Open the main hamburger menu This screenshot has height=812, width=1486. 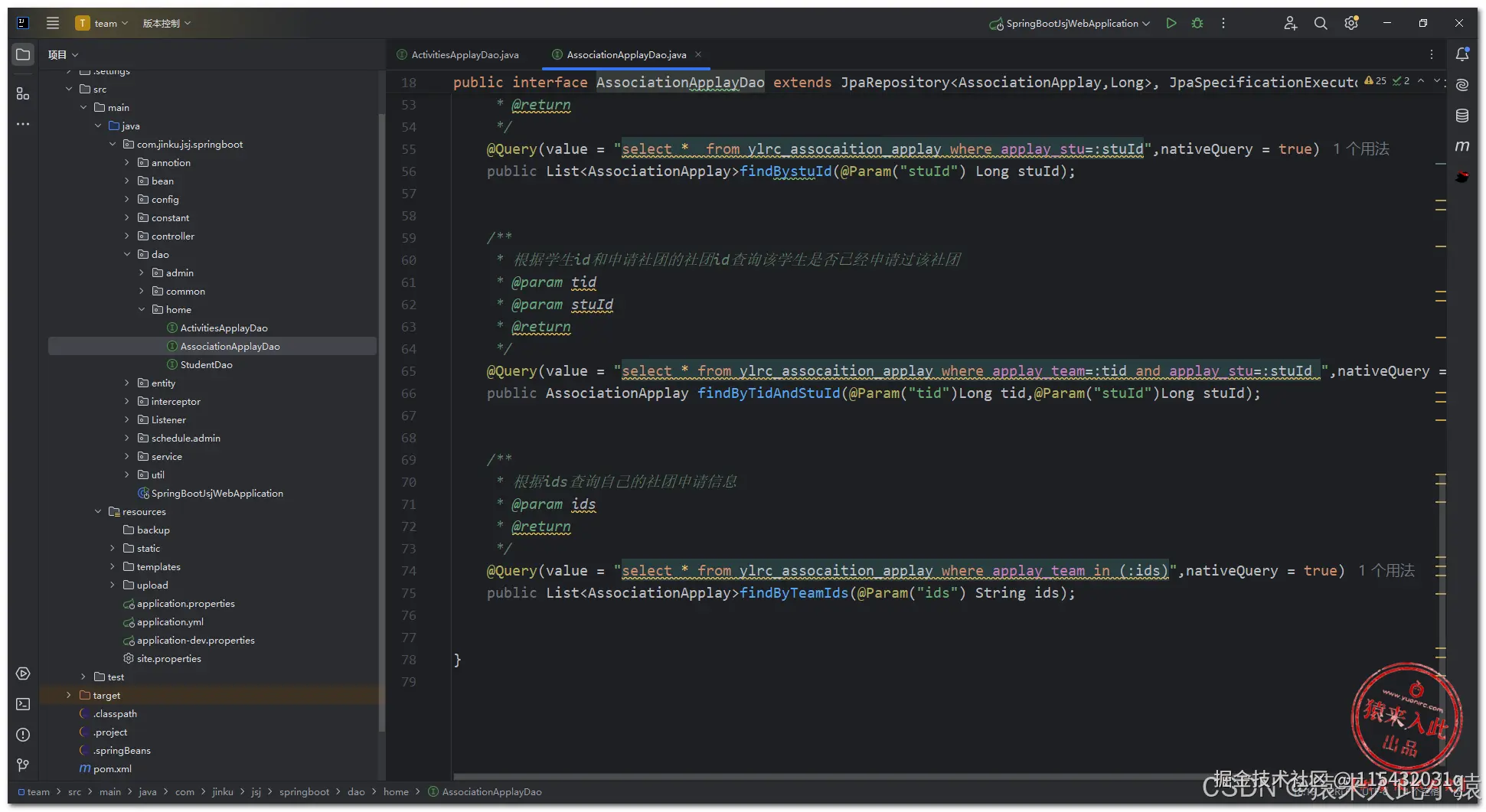53,23
